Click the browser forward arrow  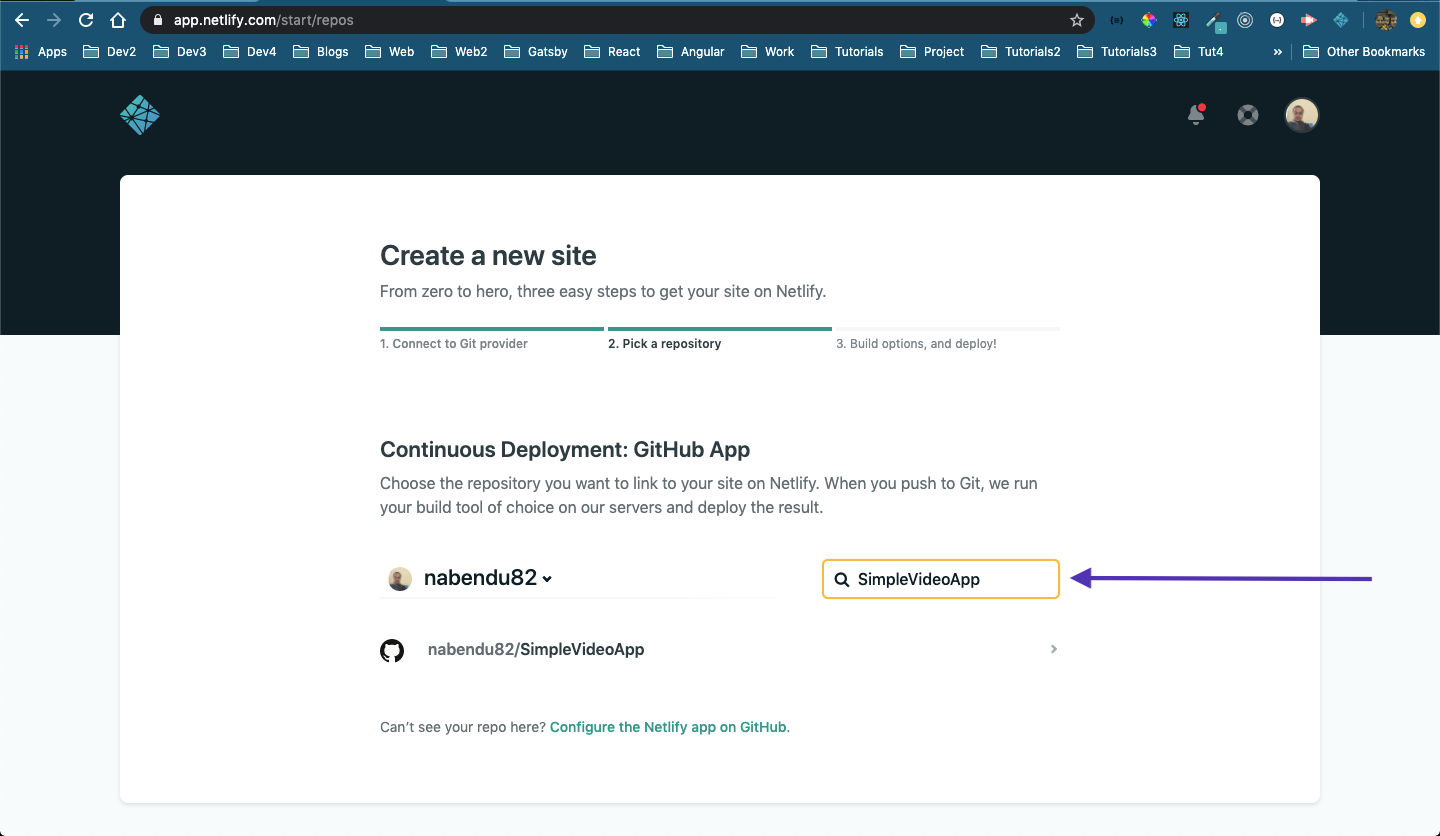click(54, 20)
